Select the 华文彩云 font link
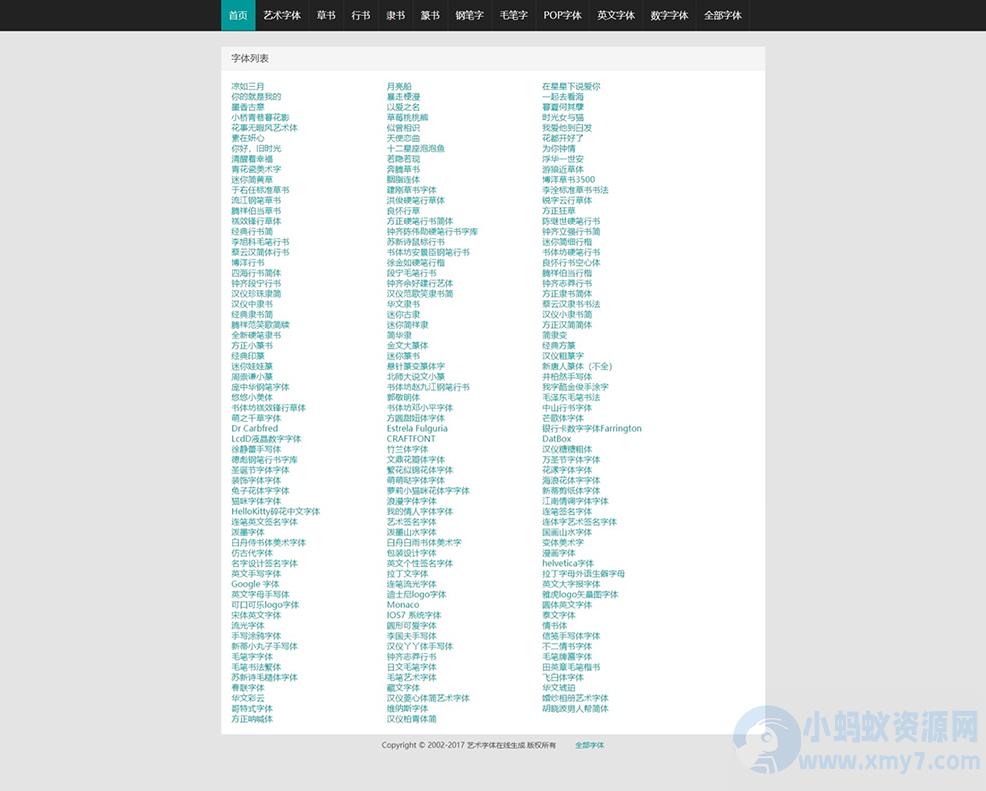The height and width of the screenshot is (791, 986). [248, 699]
